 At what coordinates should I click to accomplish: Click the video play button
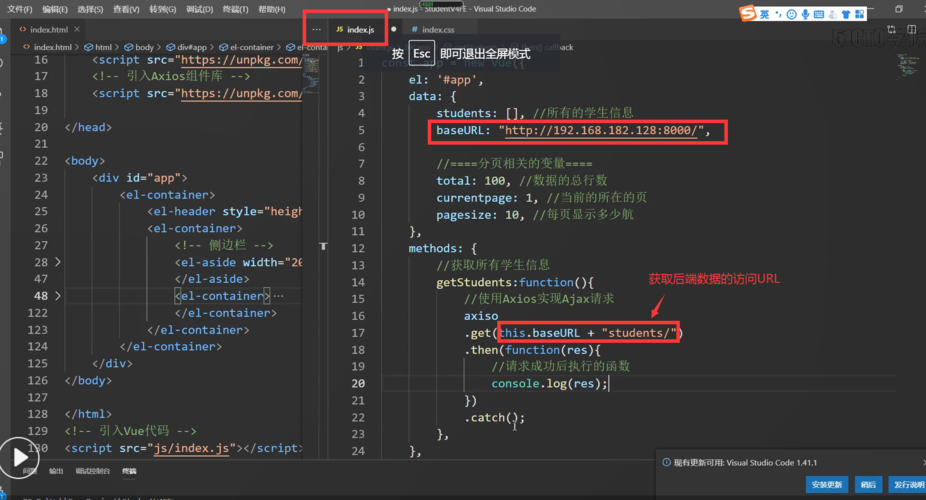[19, 457]
